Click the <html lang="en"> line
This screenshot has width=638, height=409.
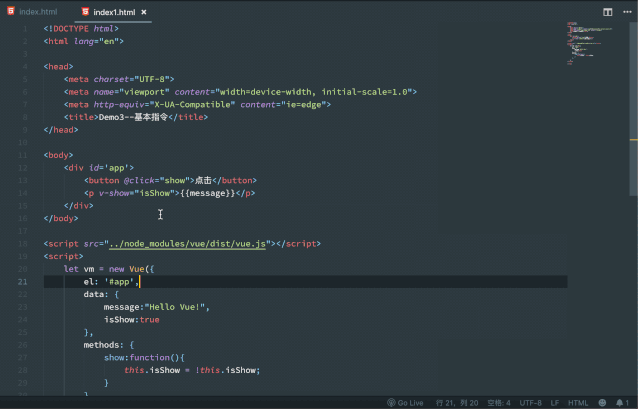(x=83, y=41)
